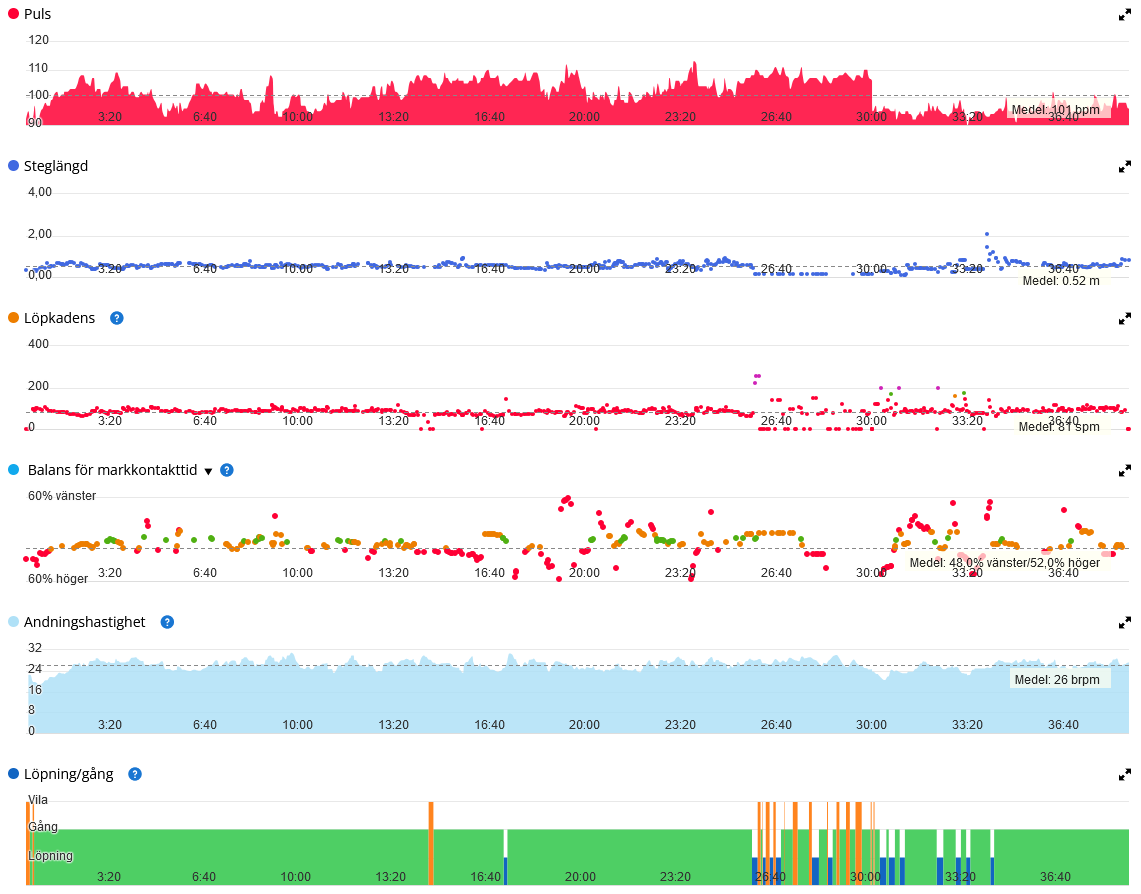Click the step length spike after 33:20
This screenshot has height=894, width=1141.
pos(987,234)
